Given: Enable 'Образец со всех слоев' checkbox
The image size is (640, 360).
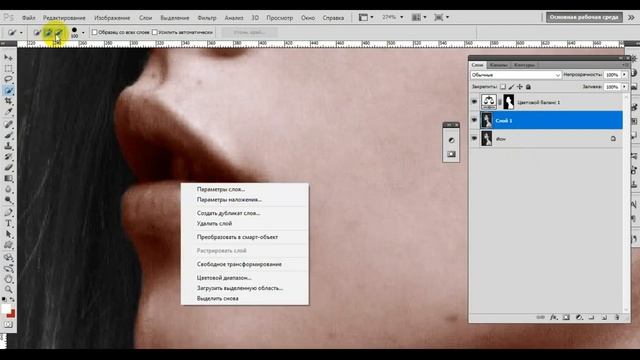Looking at the screenshot, I should [95, 32].
